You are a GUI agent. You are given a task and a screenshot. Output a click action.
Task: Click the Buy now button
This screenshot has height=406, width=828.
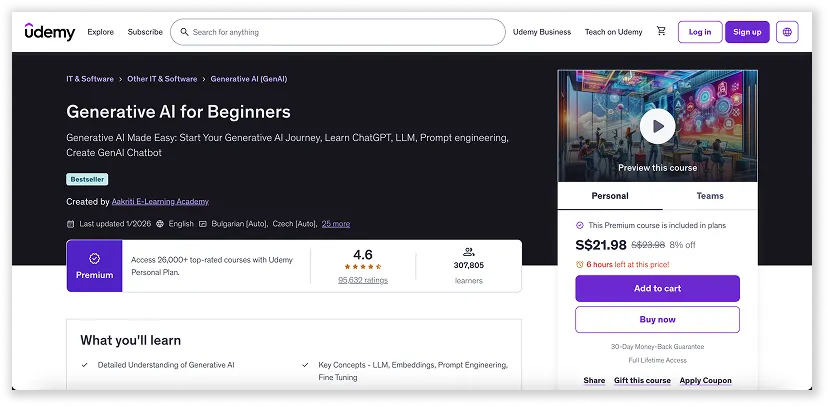(x=657, y=319)
